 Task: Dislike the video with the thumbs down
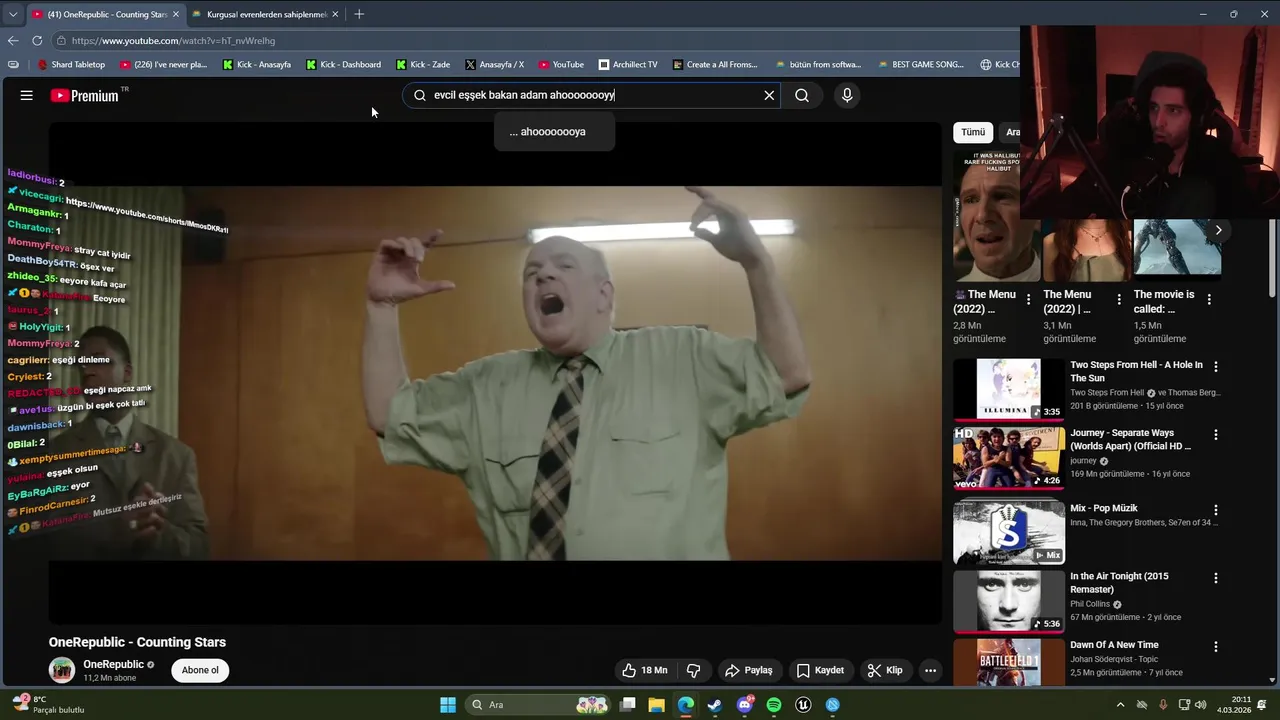693,670
